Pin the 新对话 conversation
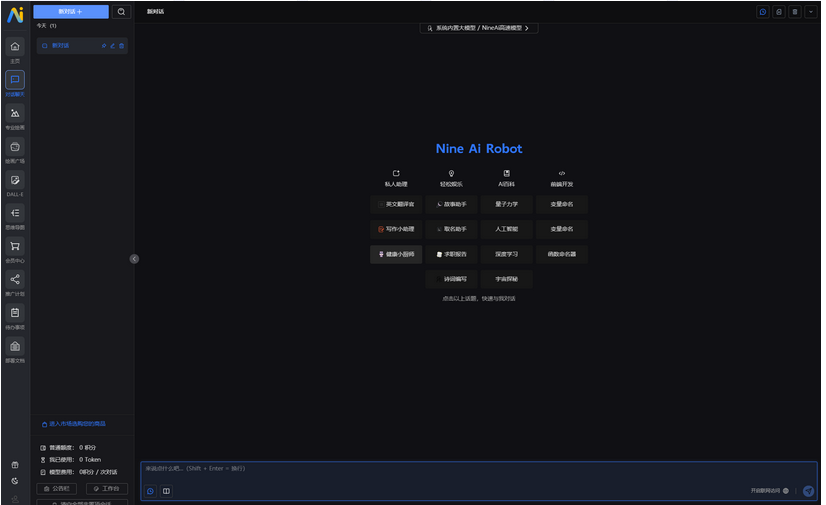The width and height of the screenshot is (826, 505). 104,46
